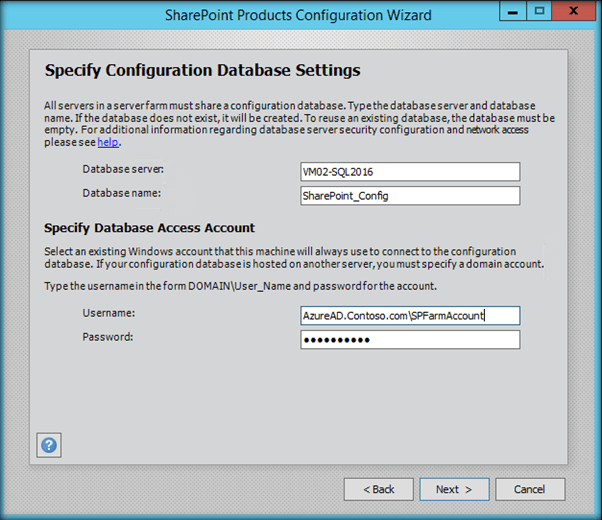Open the help link in the description

106,142
